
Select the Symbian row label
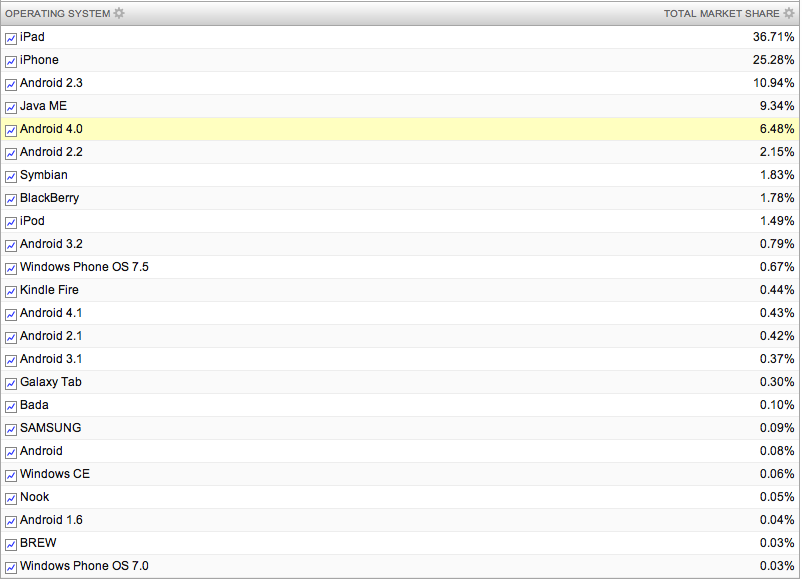click(44, 175)
